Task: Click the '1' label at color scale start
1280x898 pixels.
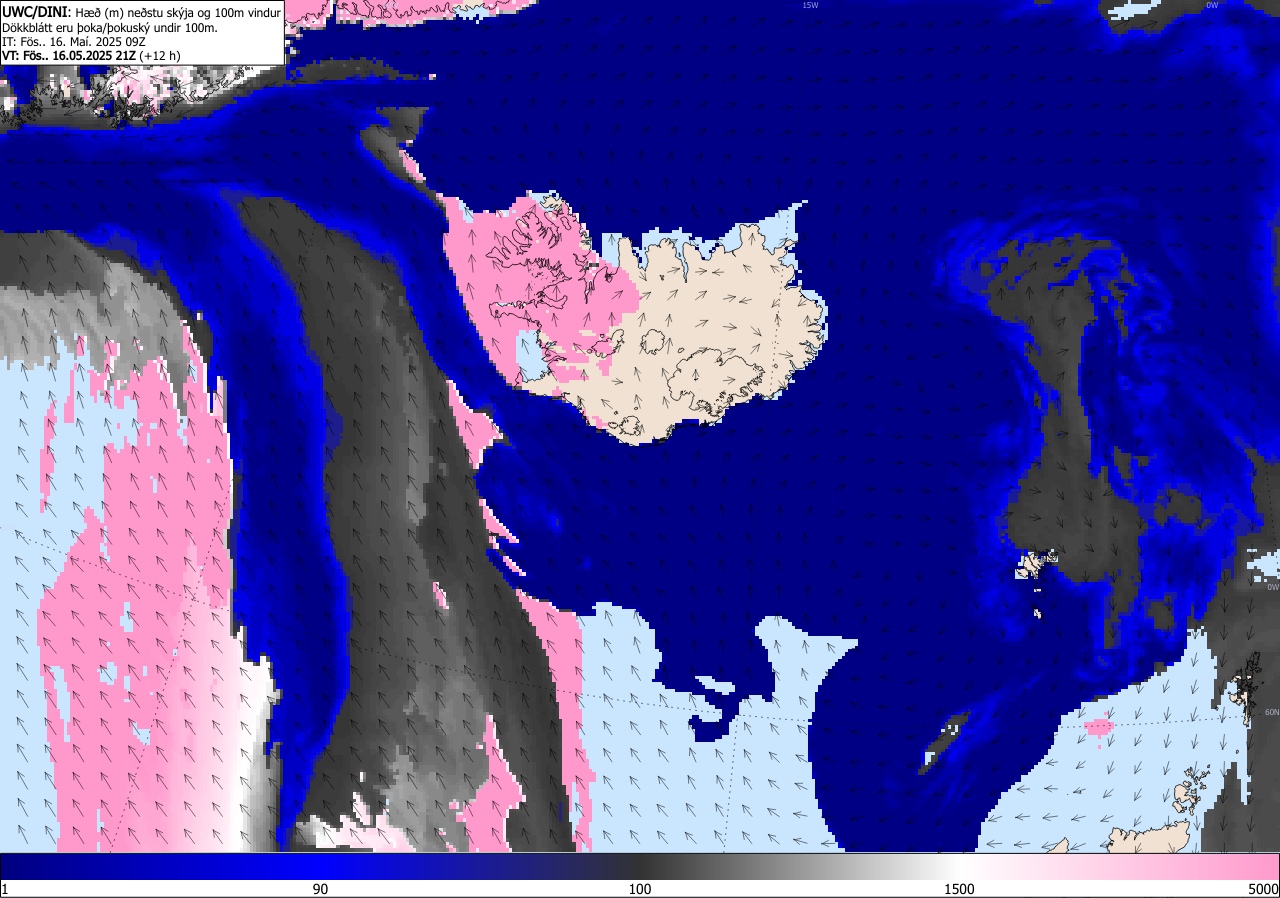Action: pos(5,889)
